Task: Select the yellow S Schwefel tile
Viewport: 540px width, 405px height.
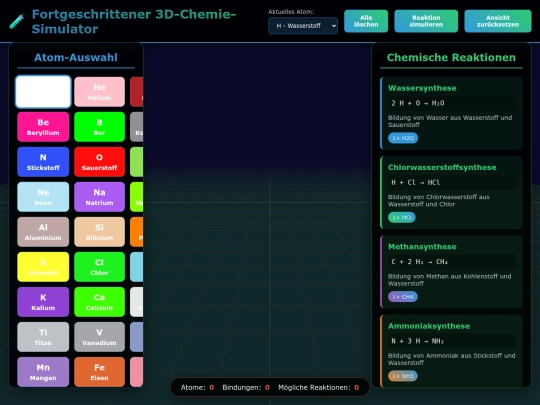Action: 43,267
